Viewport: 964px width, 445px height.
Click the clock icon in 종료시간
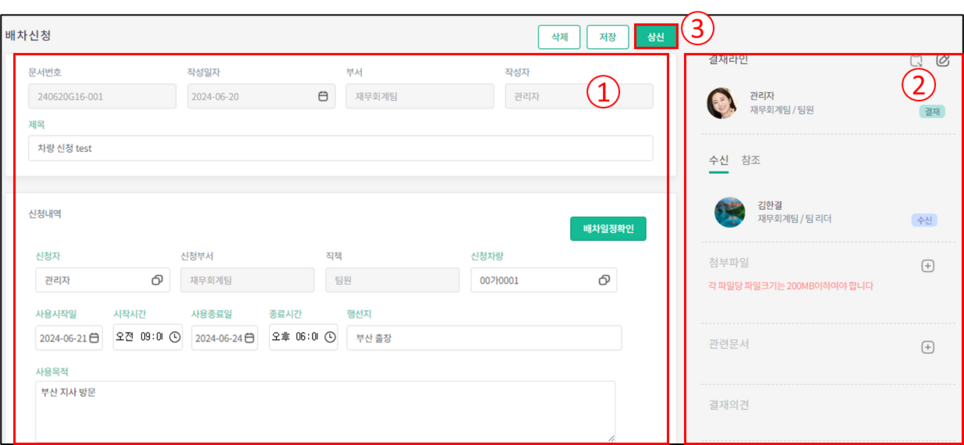point(330,338)
